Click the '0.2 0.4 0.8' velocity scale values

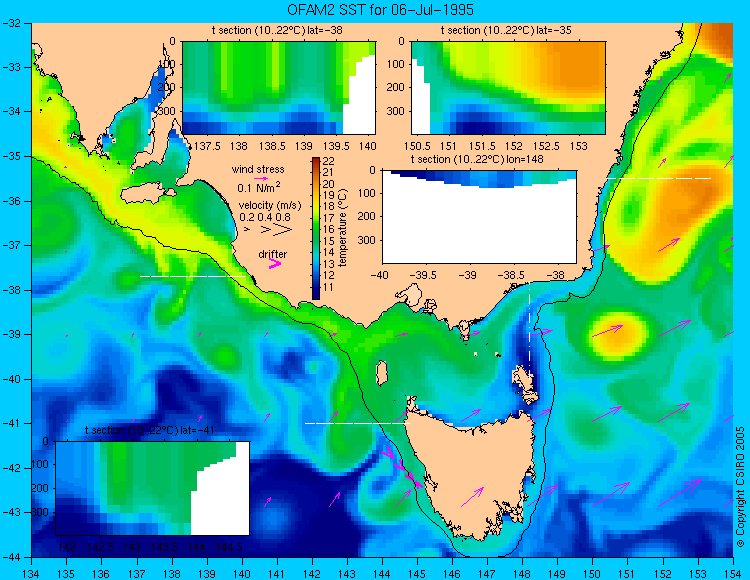pyautogui.click(x=265, y=217)
